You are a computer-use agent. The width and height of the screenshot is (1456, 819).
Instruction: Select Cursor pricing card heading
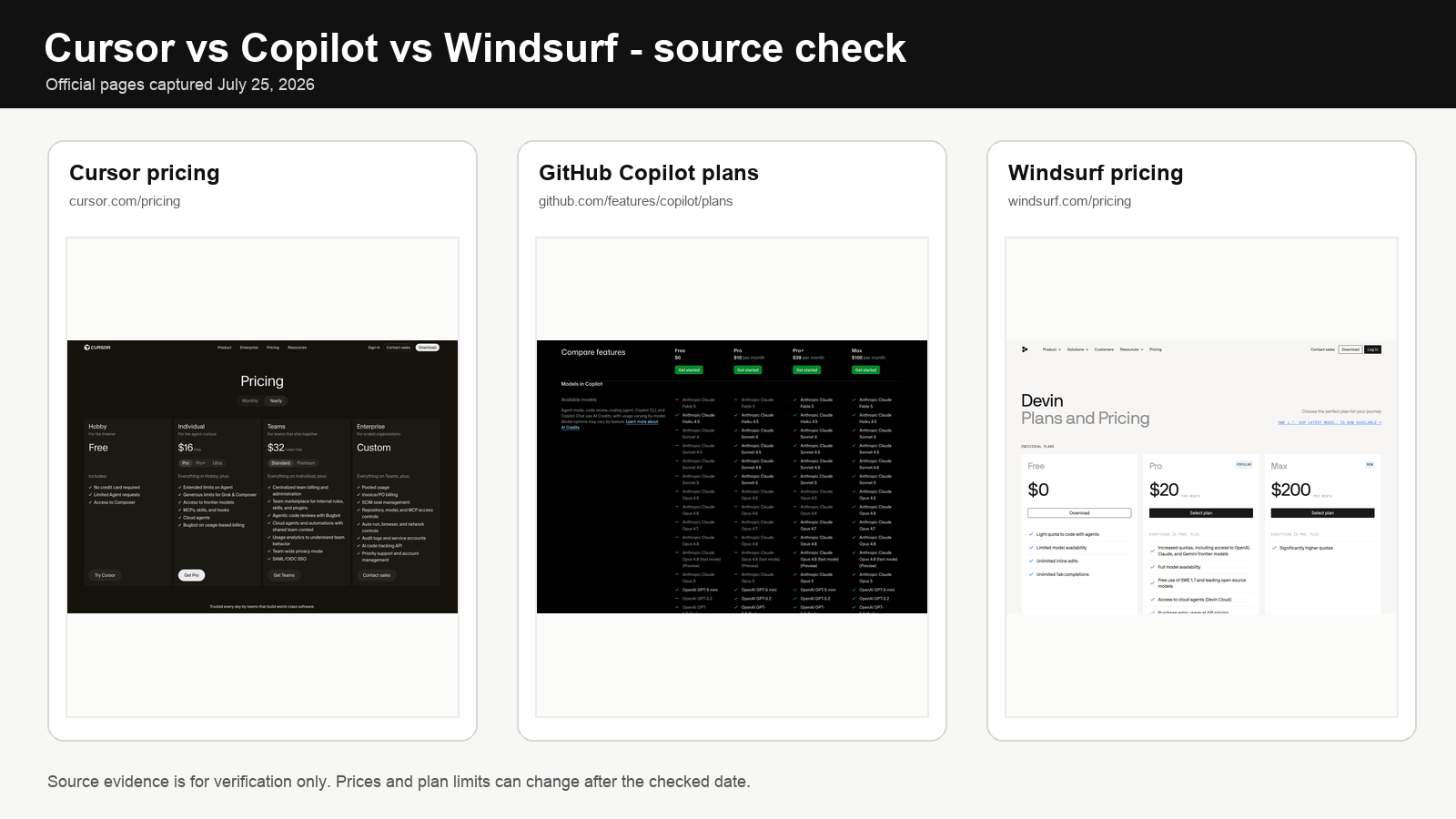coord(145,173)
